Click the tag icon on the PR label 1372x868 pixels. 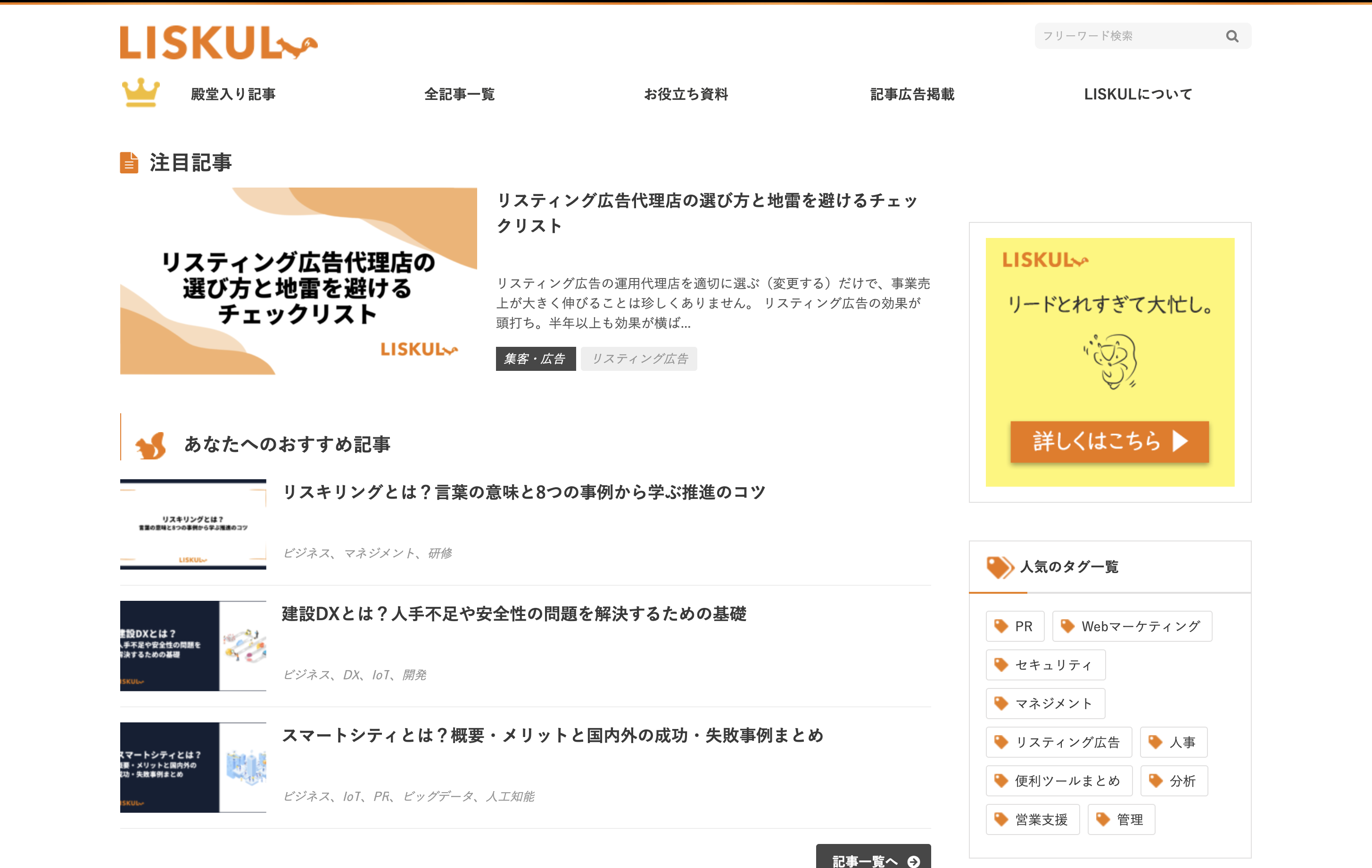coord(1000,626)
